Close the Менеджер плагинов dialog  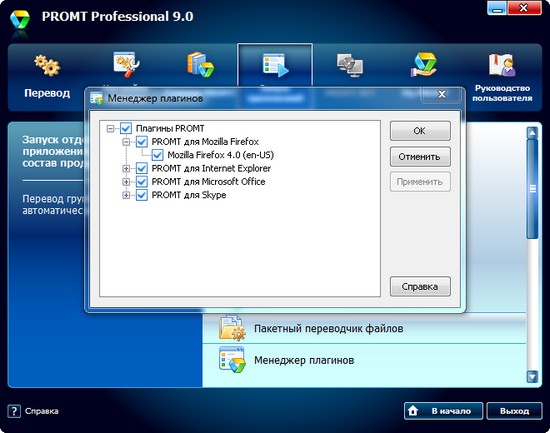[x=442, y=94]
